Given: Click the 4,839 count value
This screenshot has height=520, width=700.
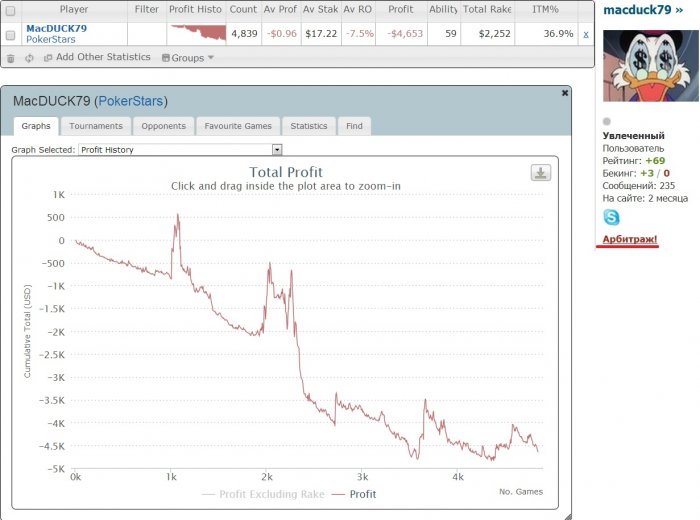Looking at the screenshot, I should [244, 33].
